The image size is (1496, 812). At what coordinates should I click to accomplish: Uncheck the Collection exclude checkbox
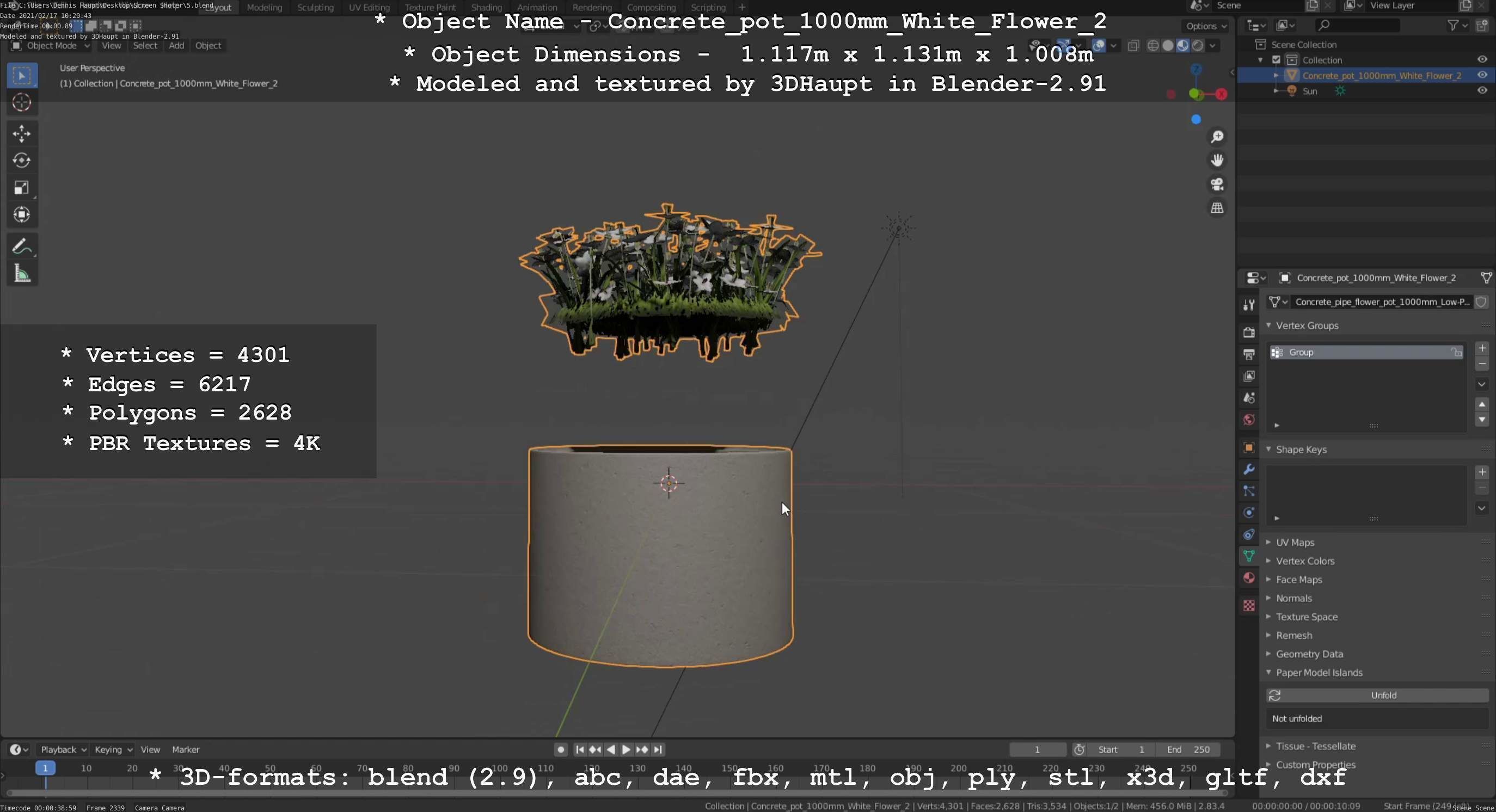[1276, 60]
